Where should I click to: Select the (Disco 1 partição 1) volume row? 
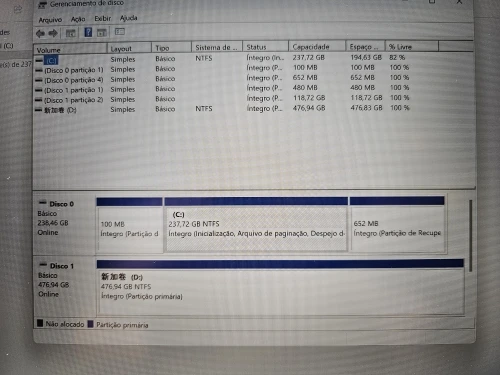tap(222, 89)
